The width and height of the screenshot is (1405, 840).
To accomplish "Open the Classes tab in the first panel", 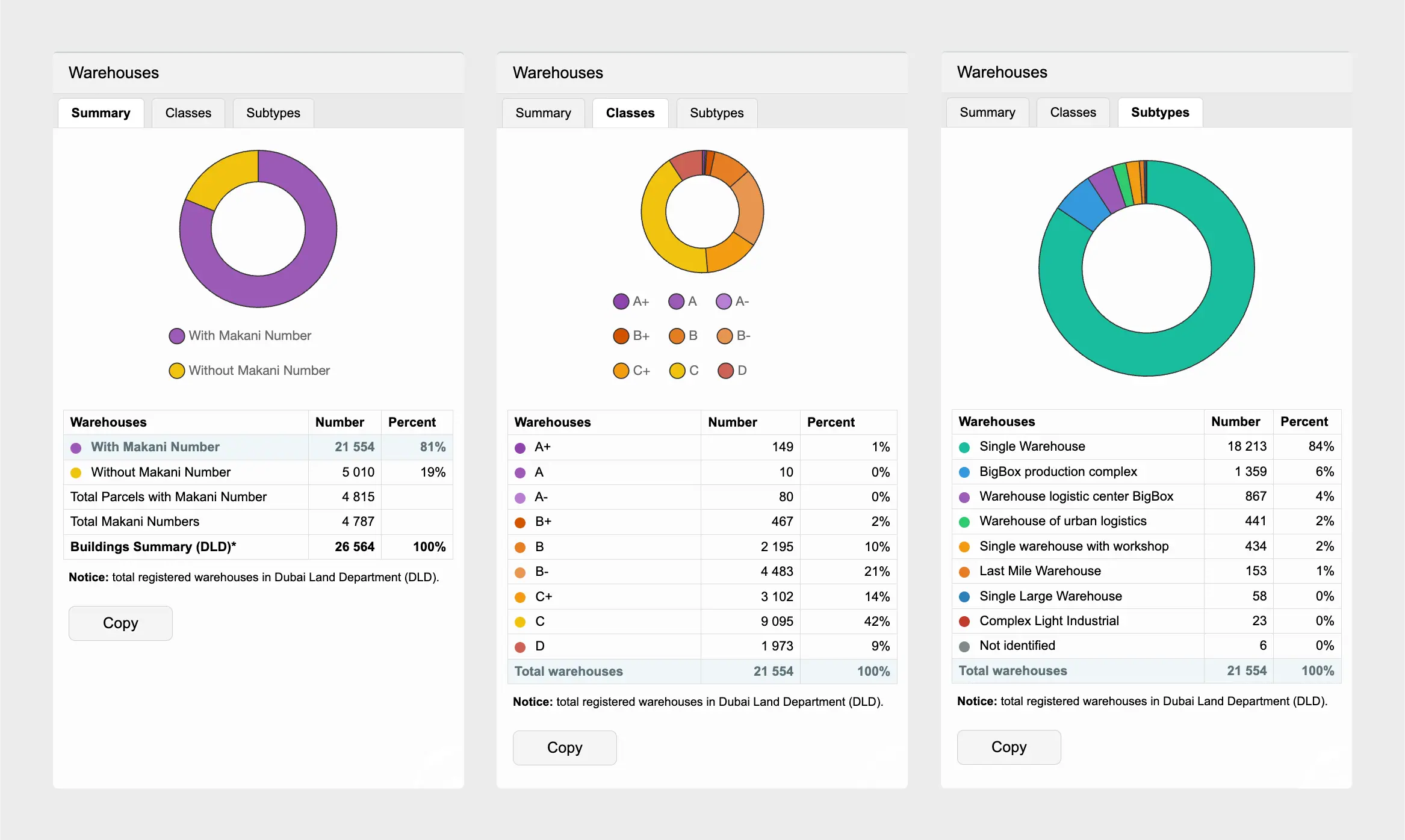I will point(188,113).
